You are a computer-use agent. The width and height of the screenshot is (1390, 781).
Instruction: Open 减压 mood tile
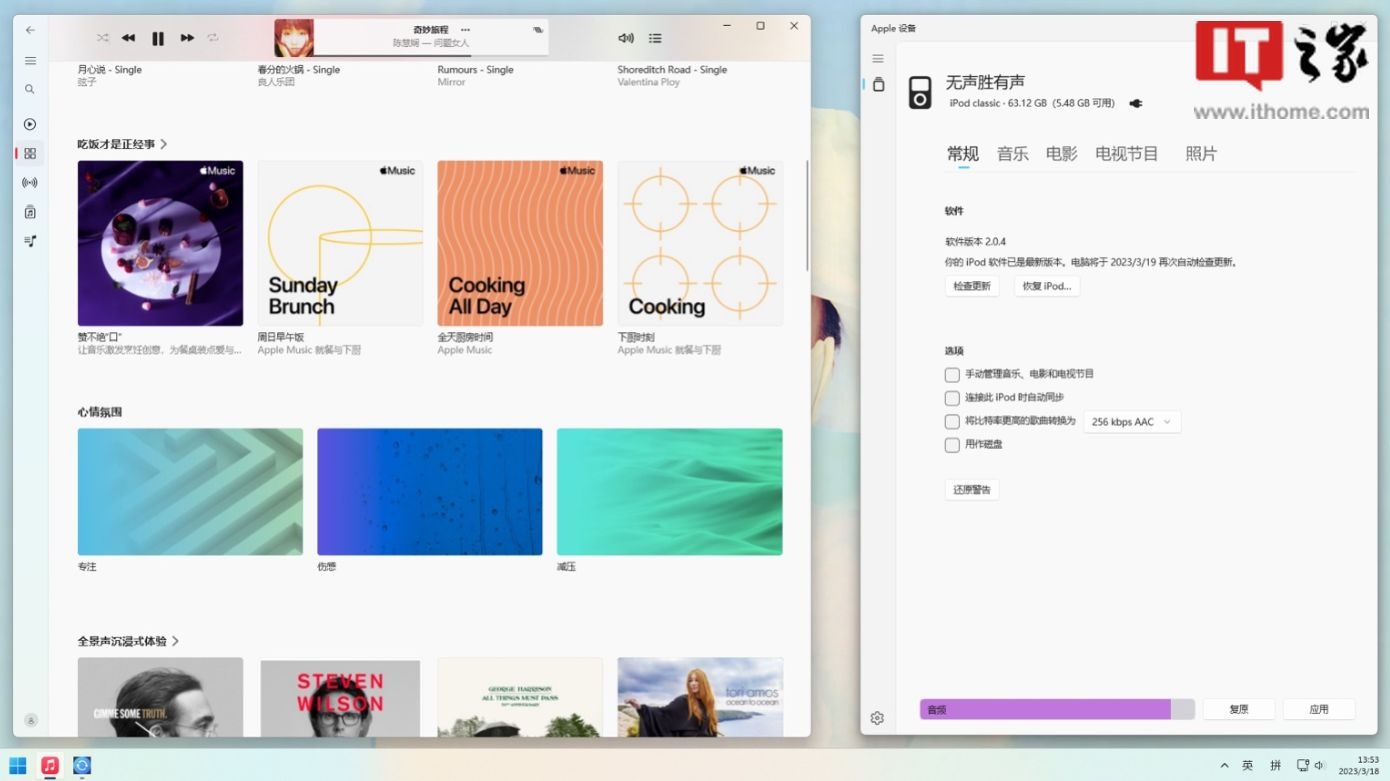coord(670,492)
